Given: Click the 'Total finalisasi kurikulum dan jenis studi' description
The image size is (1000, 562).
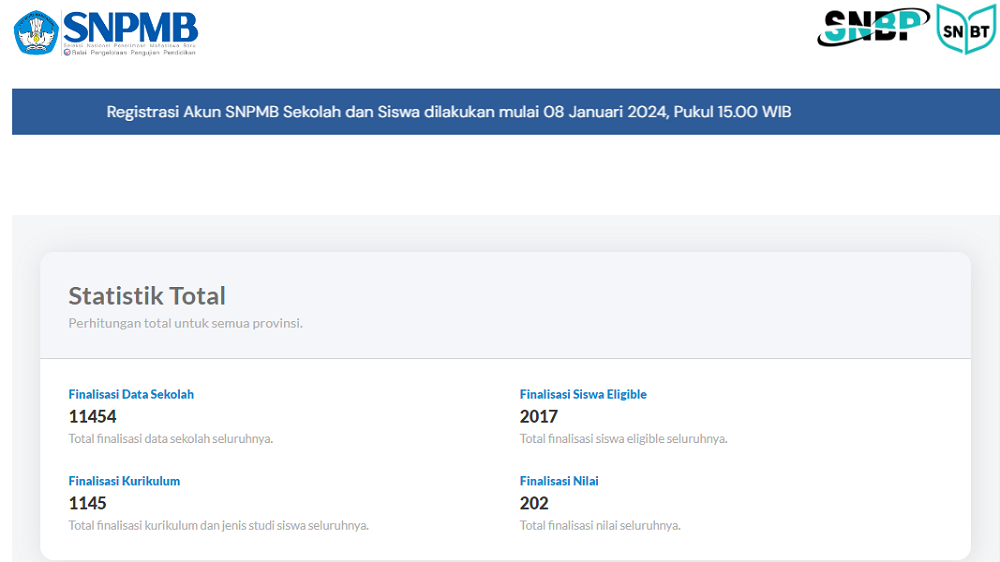Looking at the screenshot, I should [218, 526].
